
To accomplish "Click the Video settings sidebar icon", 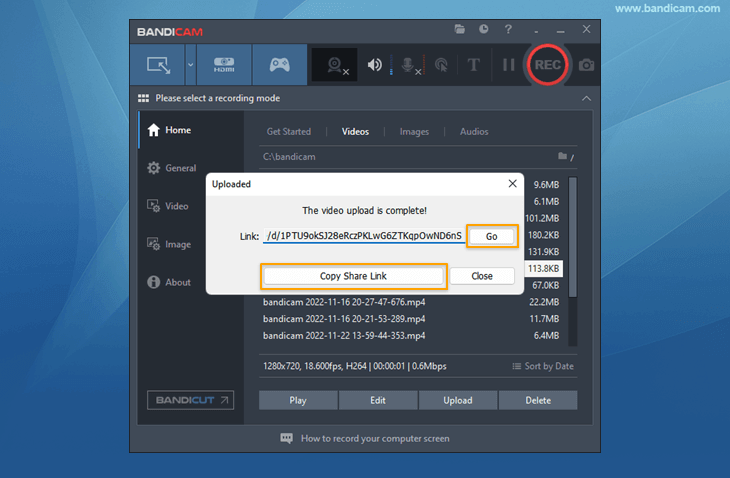I will 154,206.
